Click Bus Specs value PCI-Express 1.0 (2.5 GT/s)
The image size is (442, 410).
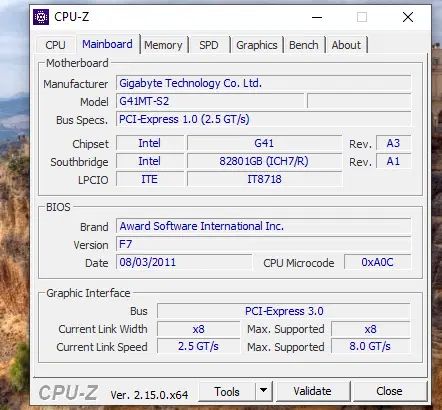[x=263, y=119]
